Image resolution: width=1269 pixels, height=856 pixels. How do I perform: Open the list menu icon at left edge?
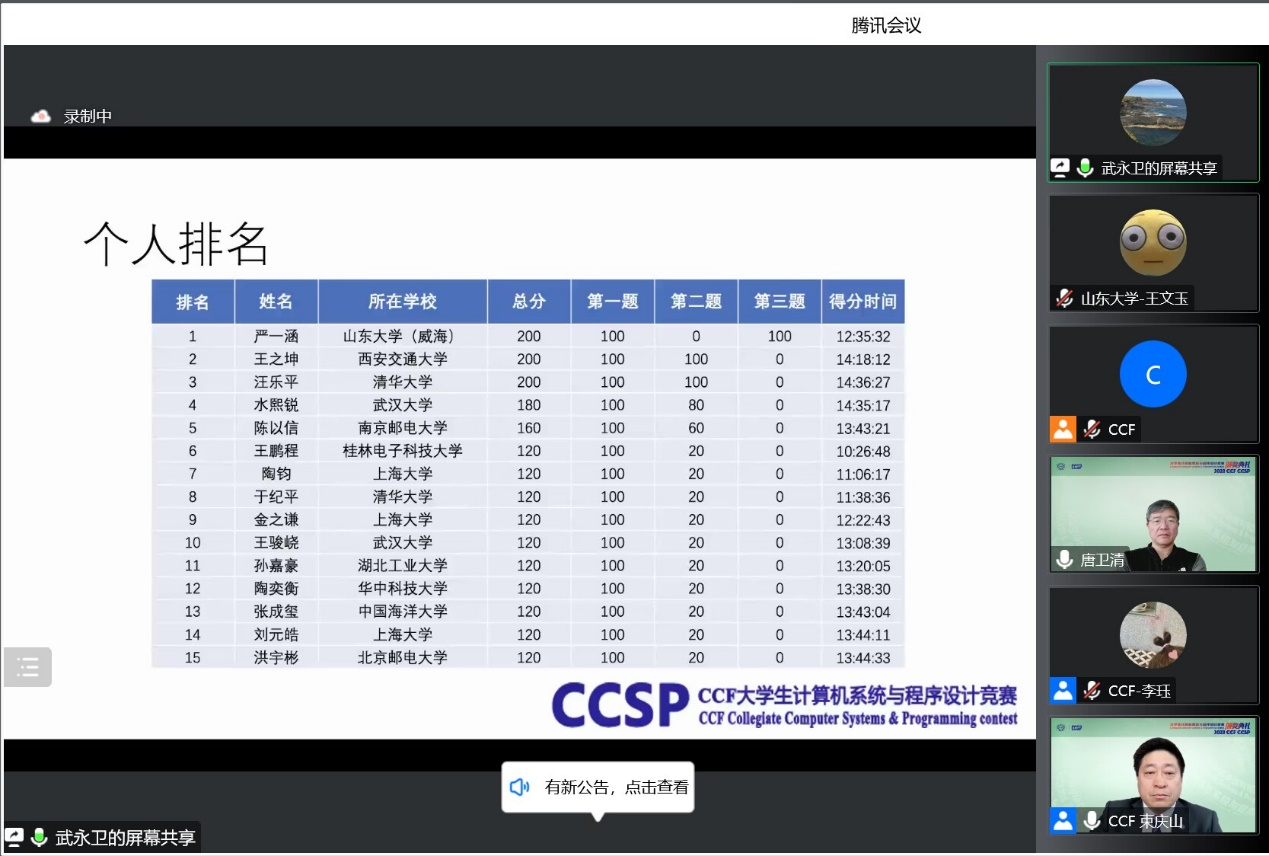(x=28, y=667)
